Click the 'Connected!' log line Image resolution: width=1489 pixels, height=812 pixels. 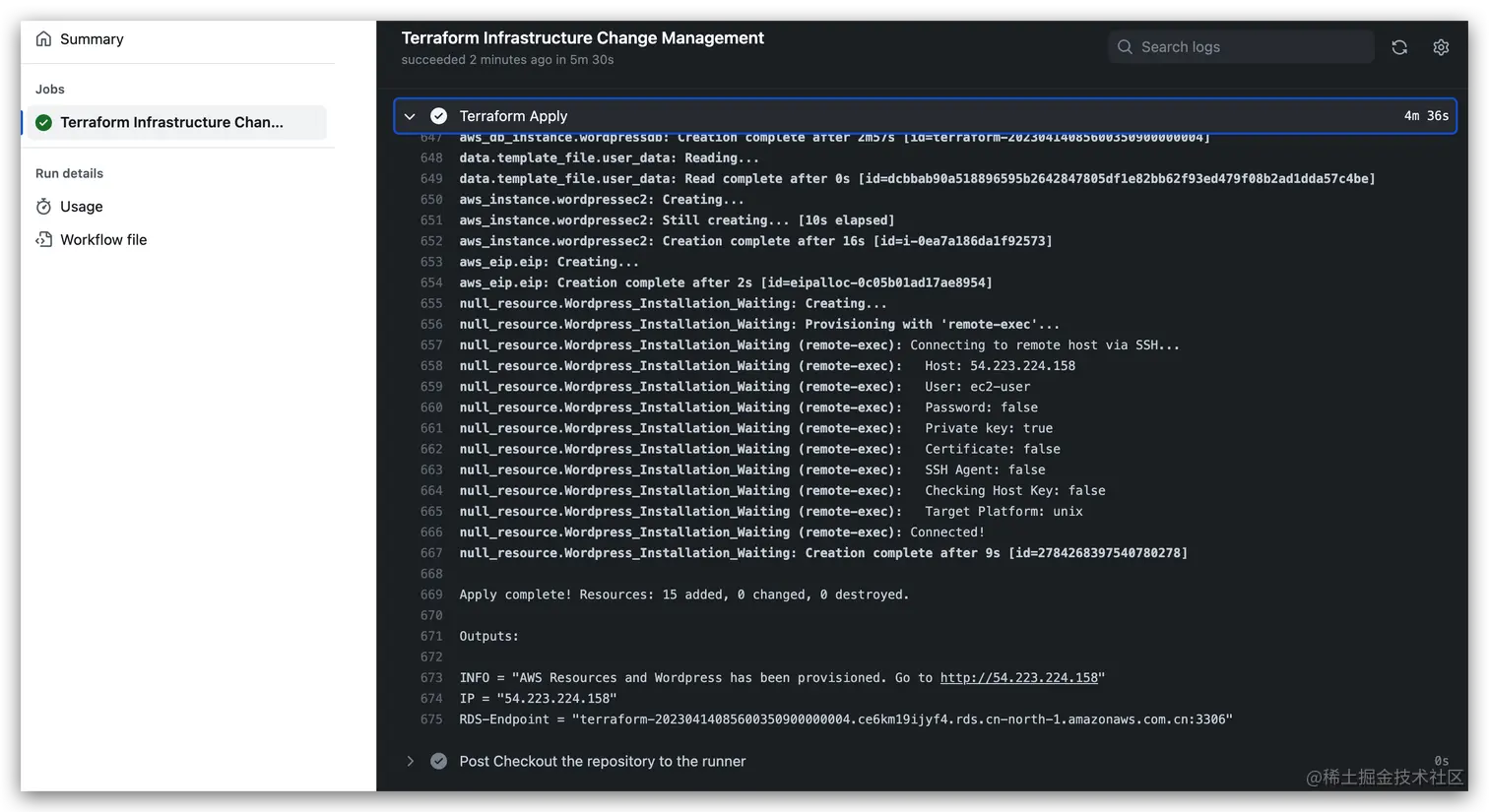click(722, 532)
